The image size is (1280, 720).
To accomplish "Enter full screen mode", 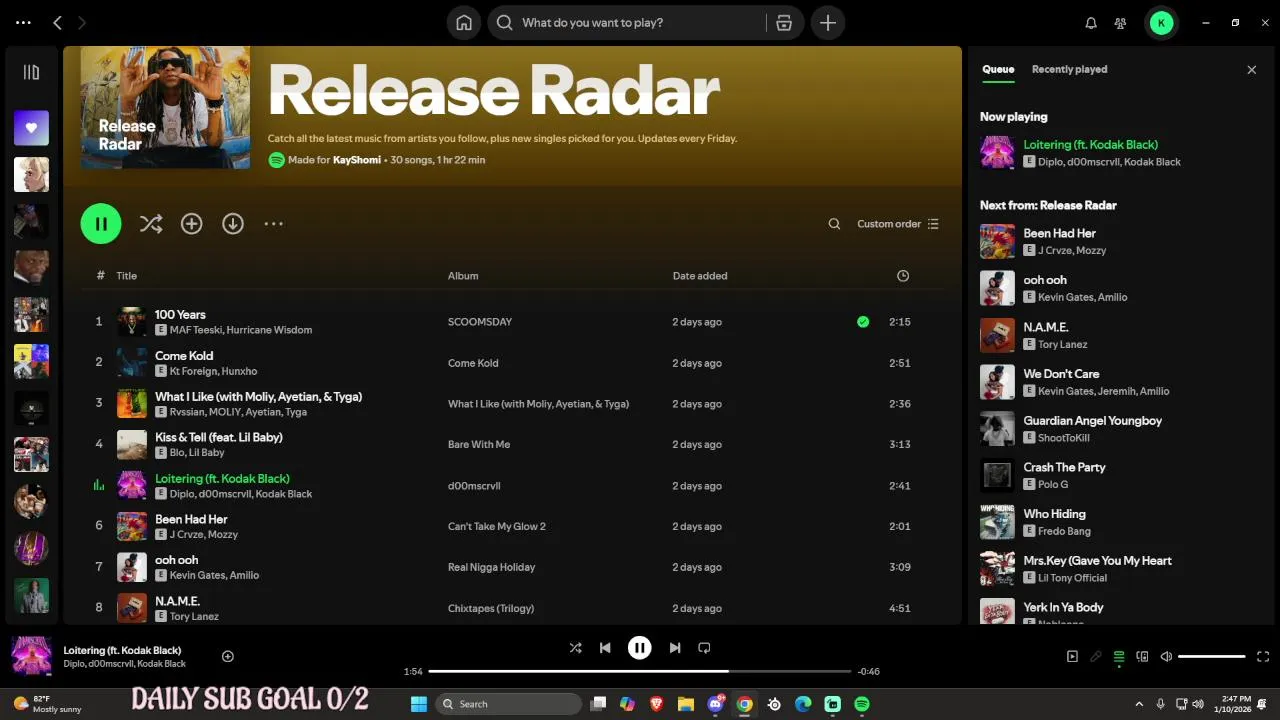I will click(x=1263, y=657).
